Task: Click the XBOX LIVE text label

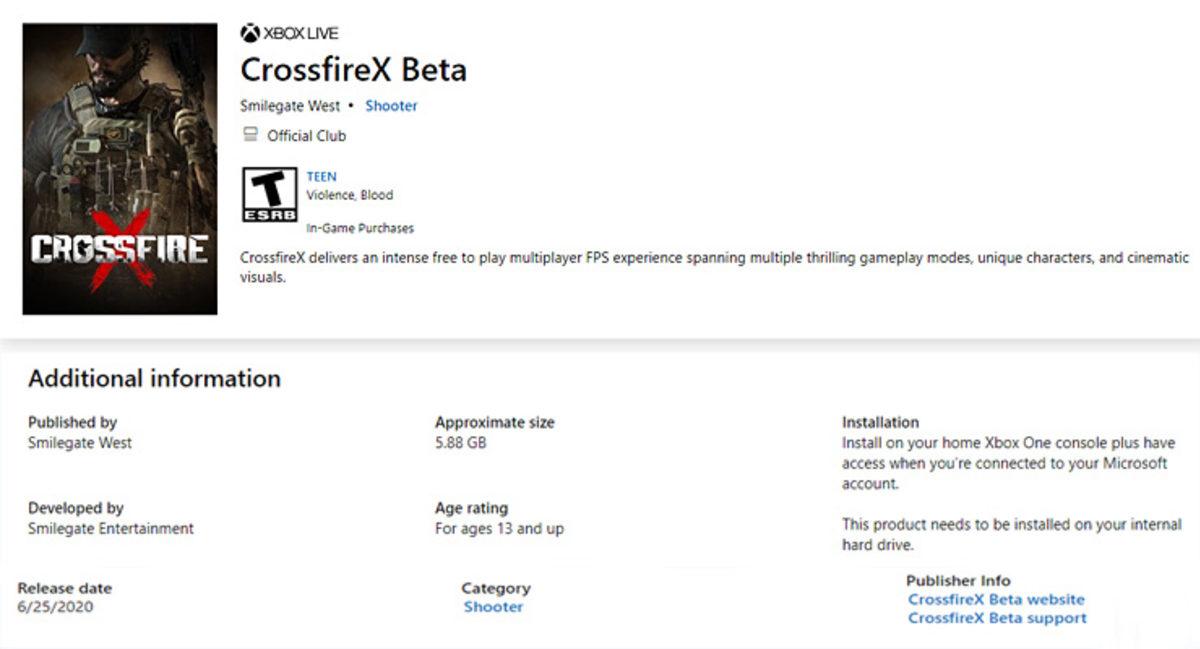Action: (x=302, y=34)
